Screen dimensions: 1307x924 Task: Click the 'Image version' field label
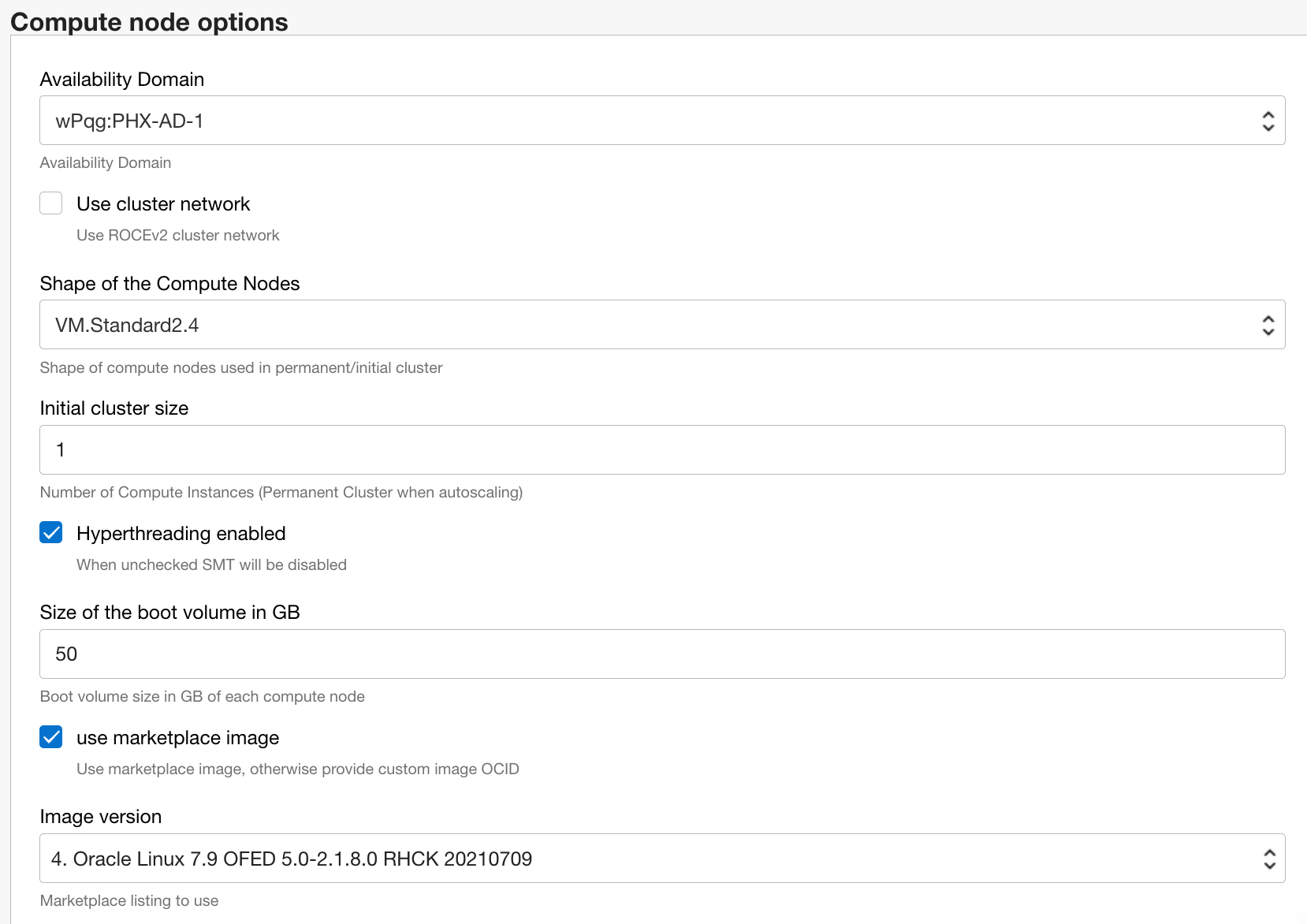101,817
